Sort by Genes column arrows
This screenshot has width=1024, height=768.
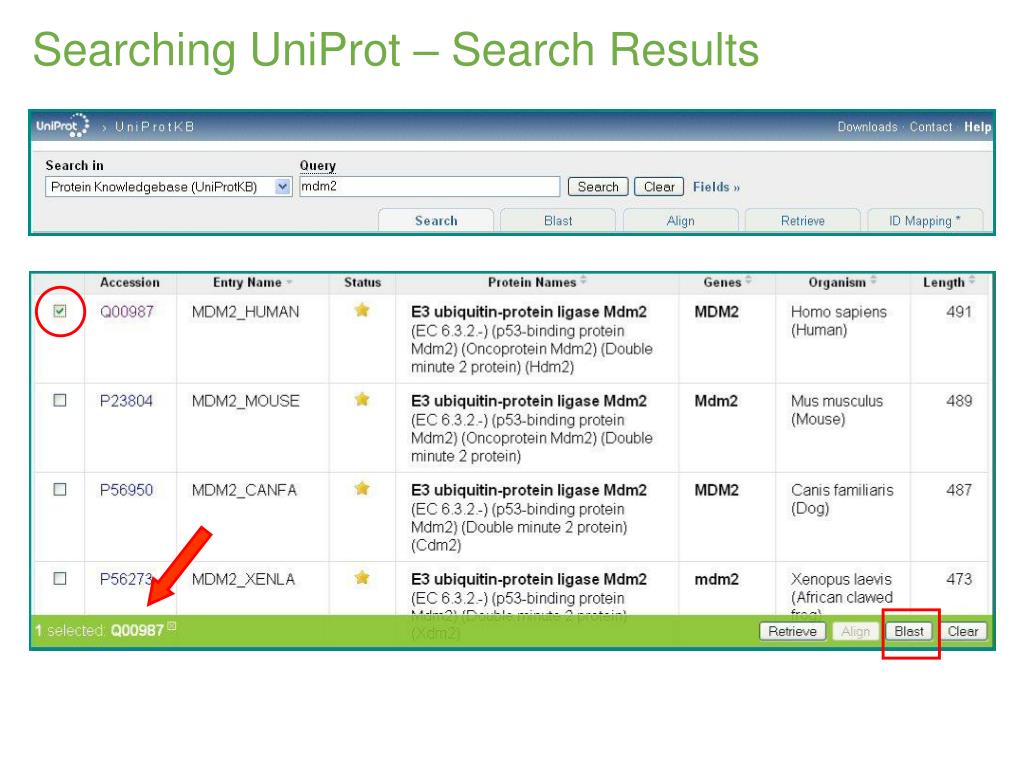(748, 280)
